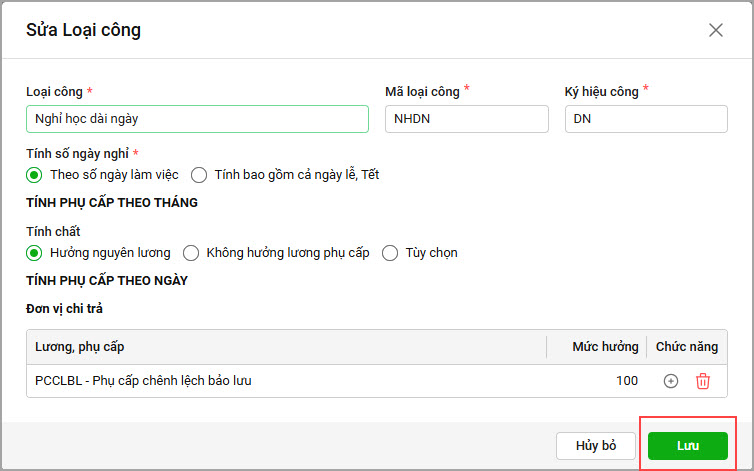Click the add row plus icon
Screen dimensions: 754x471
671,381
